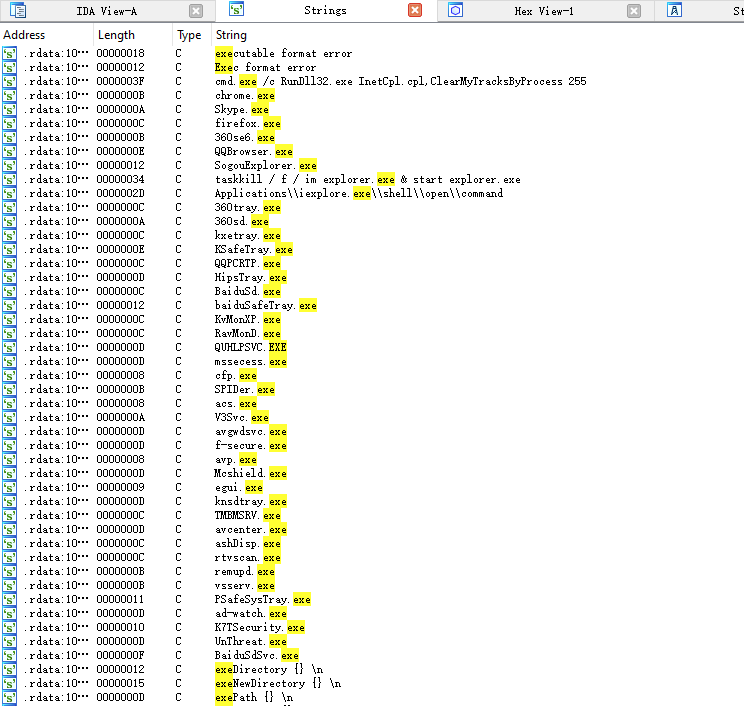Screen dimensions: 744x706
Task: Close the Hex View-1 tab
Action: click(x=634, y=11)
